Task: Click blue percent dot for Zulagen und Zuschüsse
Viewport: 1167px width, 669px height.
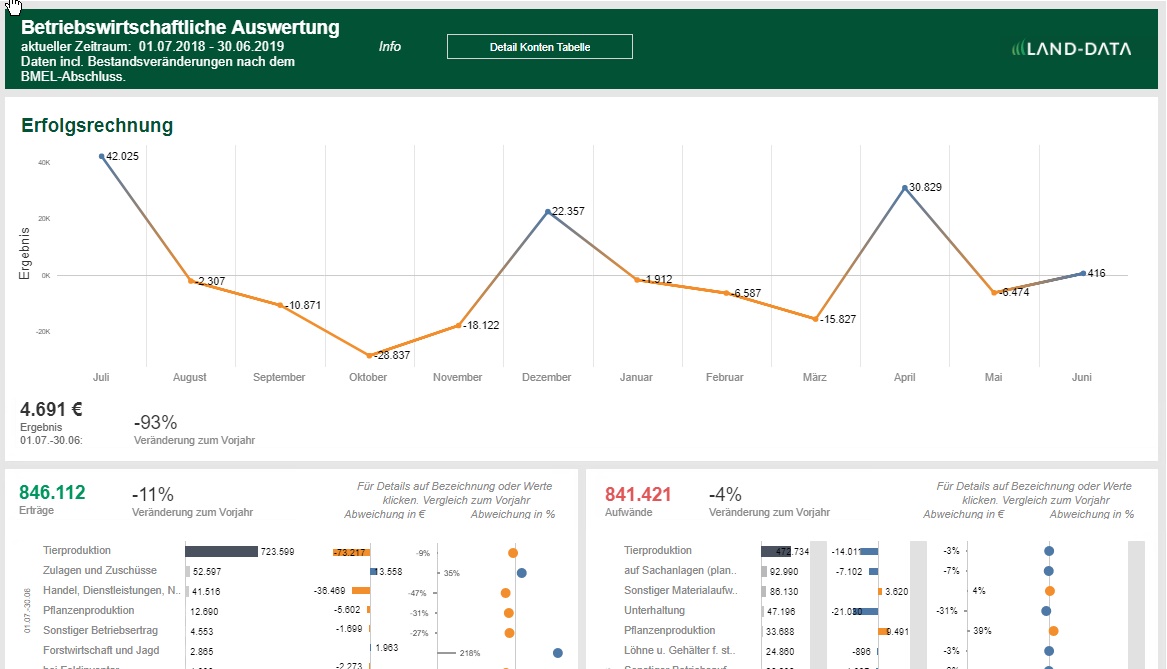Action: [521, 573]
